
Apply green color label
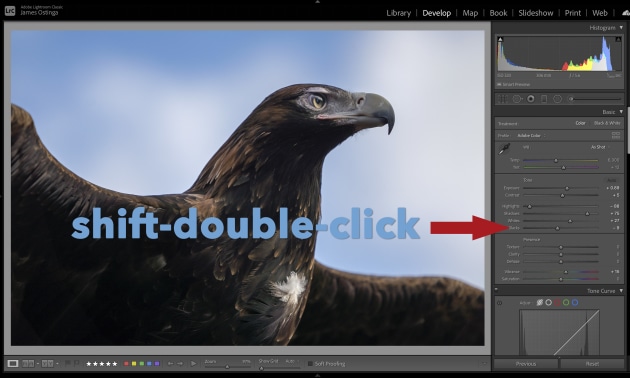(141, 364)
